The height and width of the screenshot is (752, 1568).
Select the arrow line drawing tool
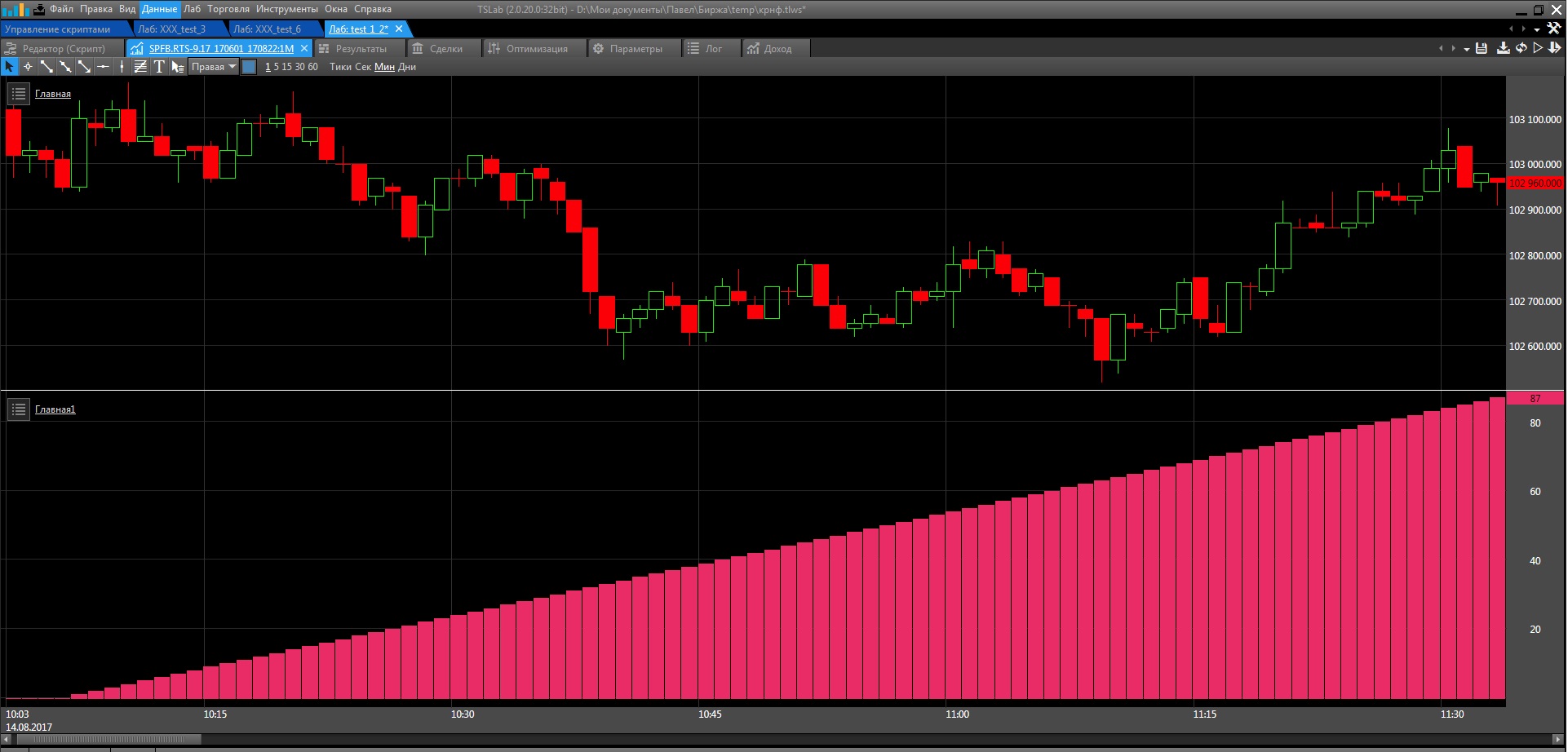pos(84,67)
